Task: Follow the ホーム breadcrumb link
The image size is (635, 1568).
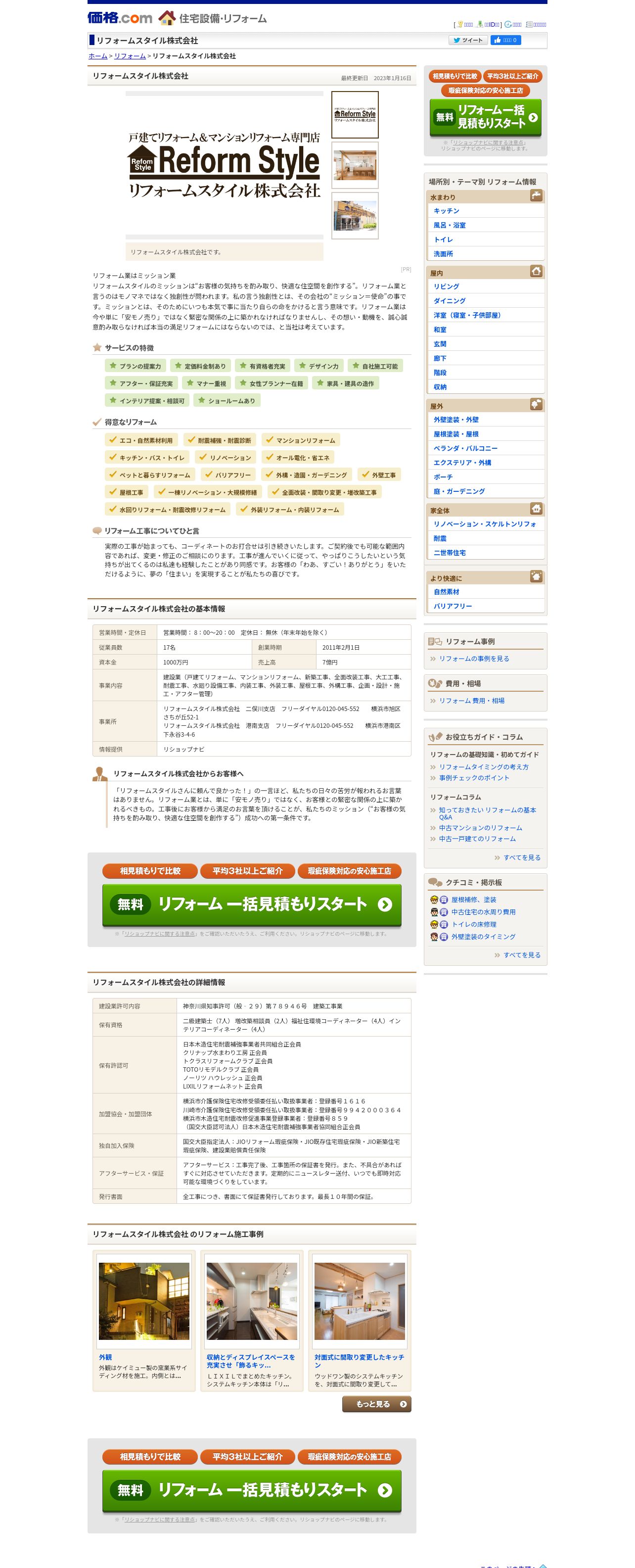Action: (98, 56)
